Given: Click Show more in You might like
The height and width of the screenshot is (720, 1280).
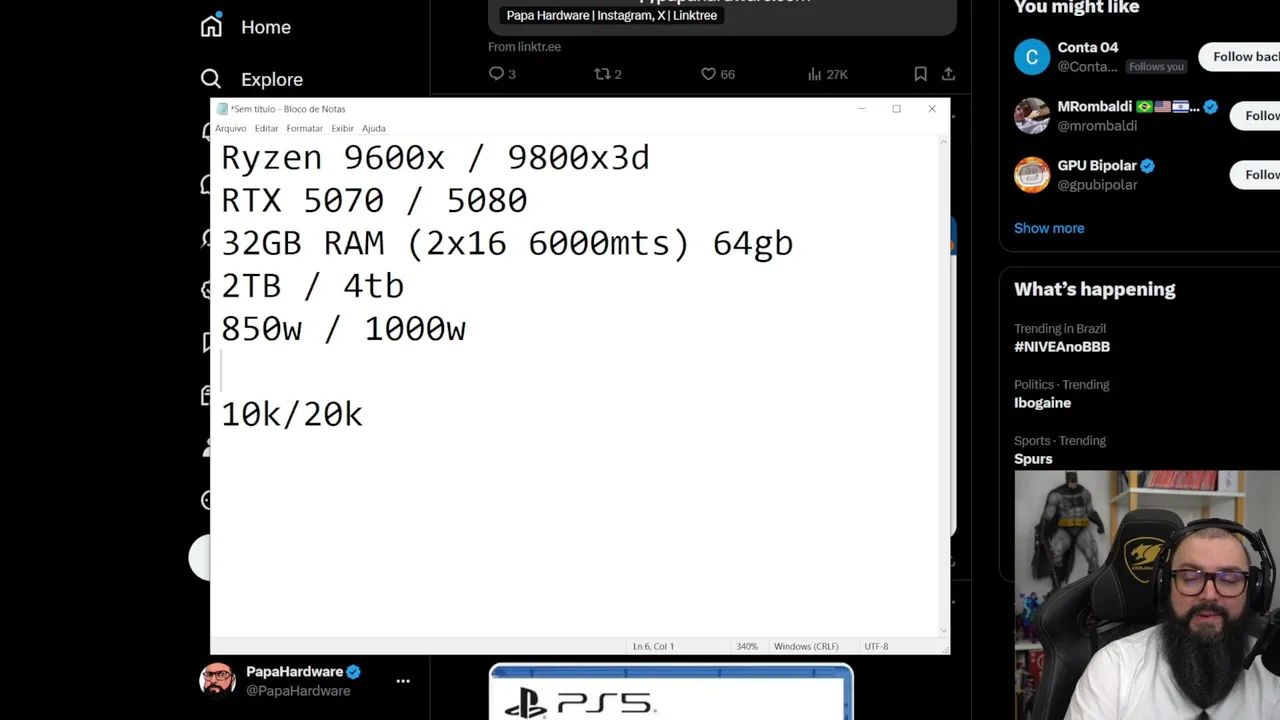Looking at the screenshot, I should pos(1049,228).
